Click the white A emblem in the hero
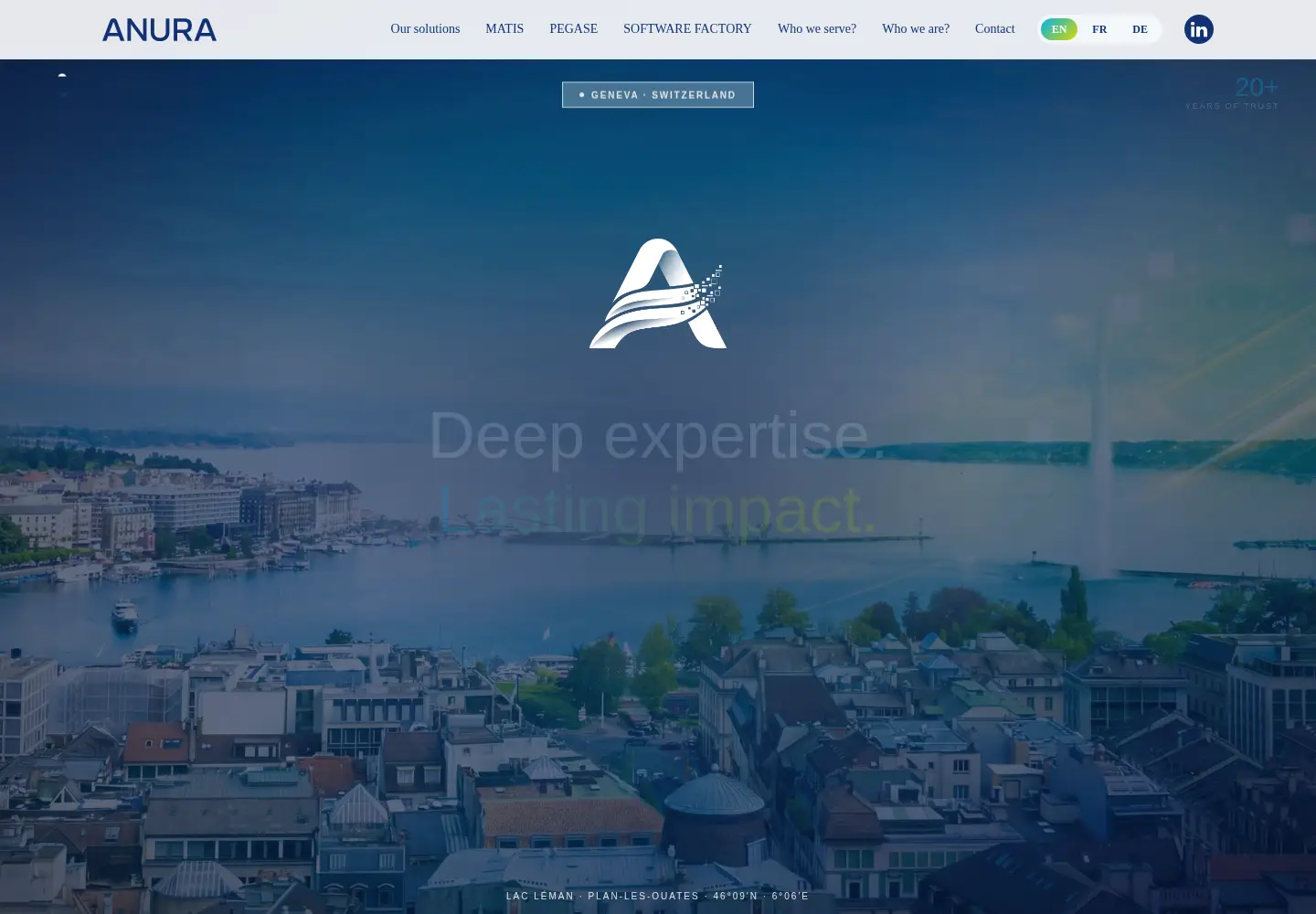1316x914 pixels. click(x=658, y=293)
